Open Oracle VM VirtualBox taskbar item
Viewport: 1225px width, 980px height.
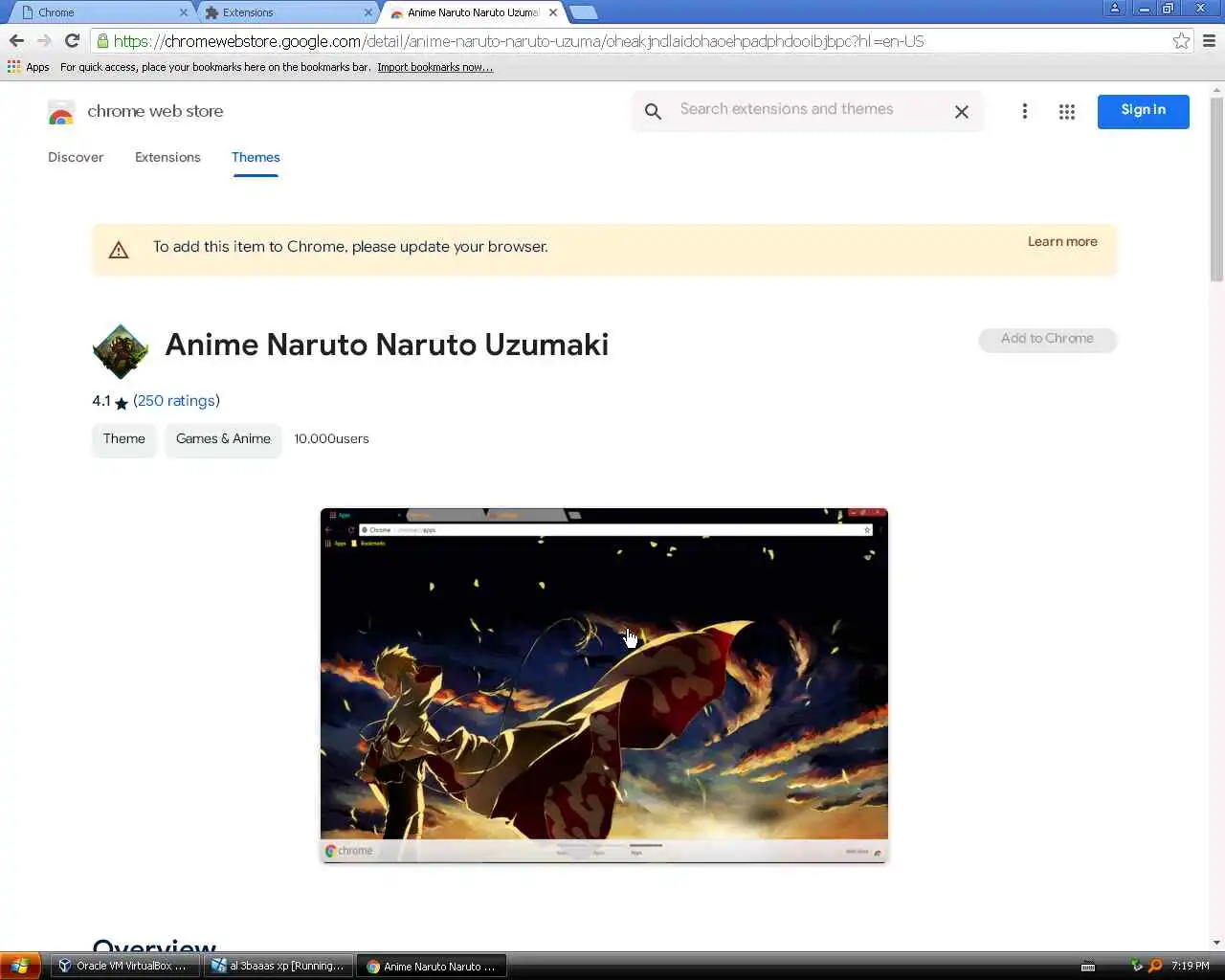click(125, 966)
